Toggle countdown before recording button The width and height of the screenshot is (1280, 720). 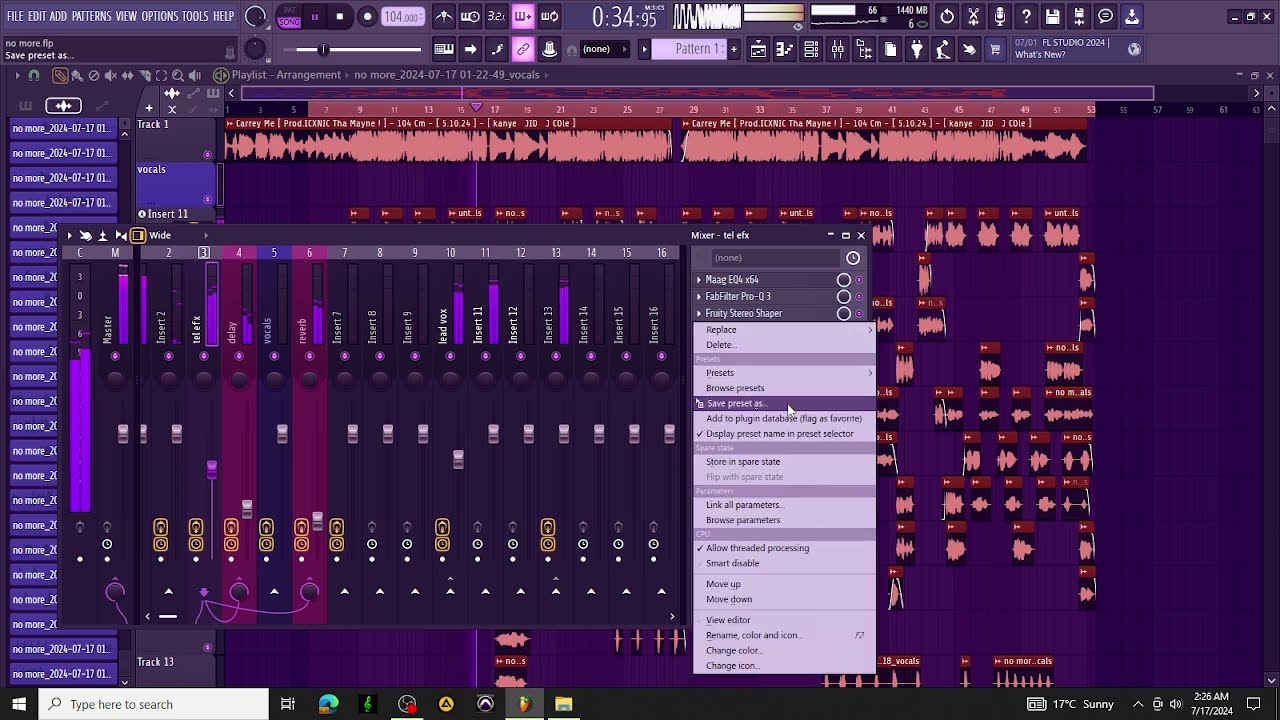coord(496,16)
